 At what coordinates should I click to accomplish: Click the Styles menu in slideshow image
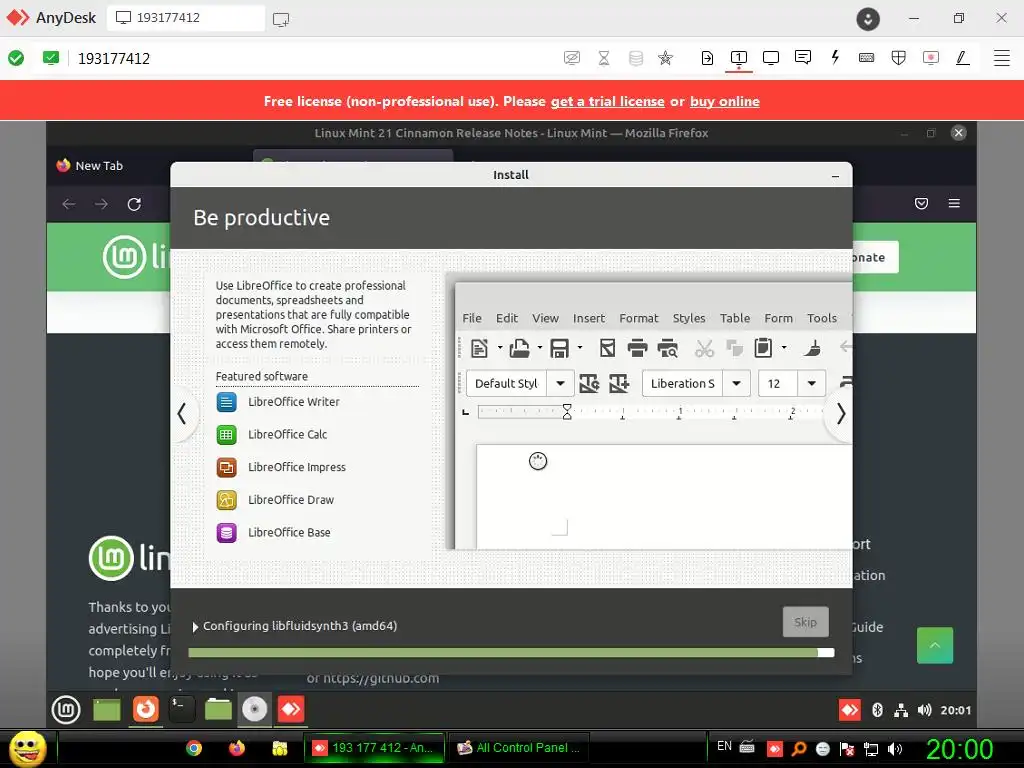pyautogui.click(x=689, y=318)
